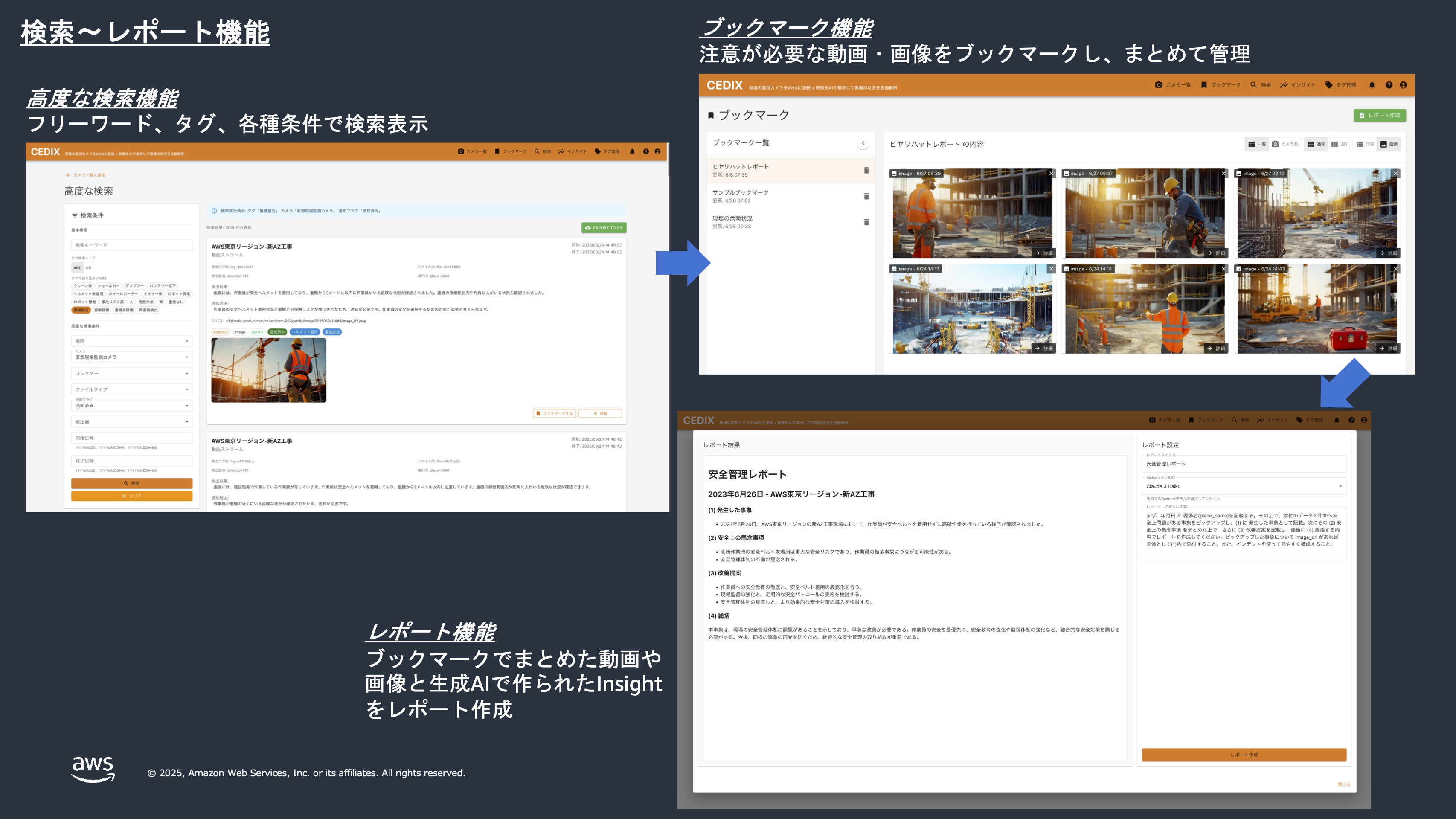Click the 検索キーワード input field
Image resolution: width=1456 pixels, height=819 pixels.
point(132,245)
